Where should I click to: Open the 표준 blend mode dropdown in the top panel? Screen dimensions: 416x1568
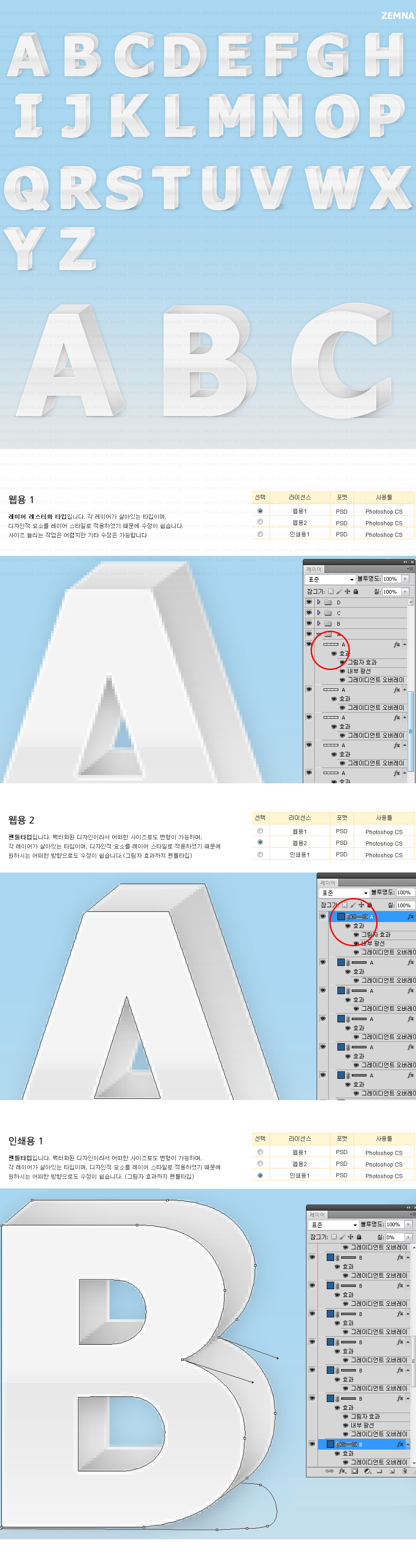[x=330, y=579]
